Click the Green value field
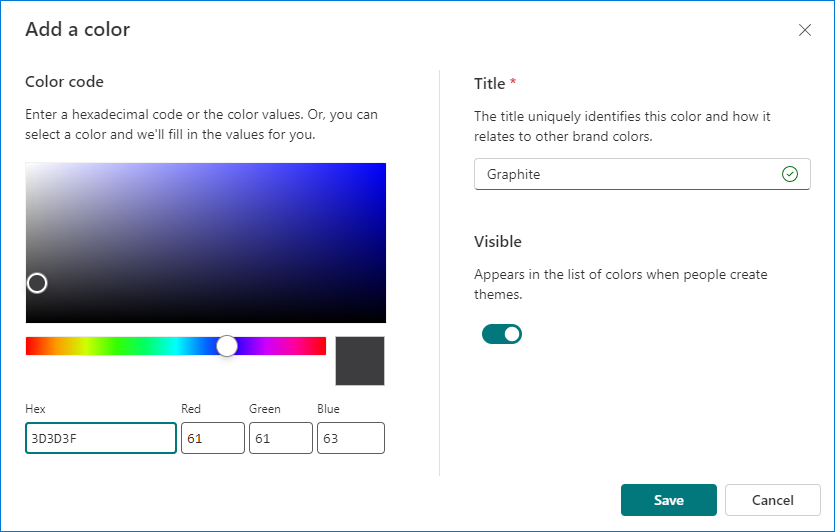835x532 pixels. 281,438
